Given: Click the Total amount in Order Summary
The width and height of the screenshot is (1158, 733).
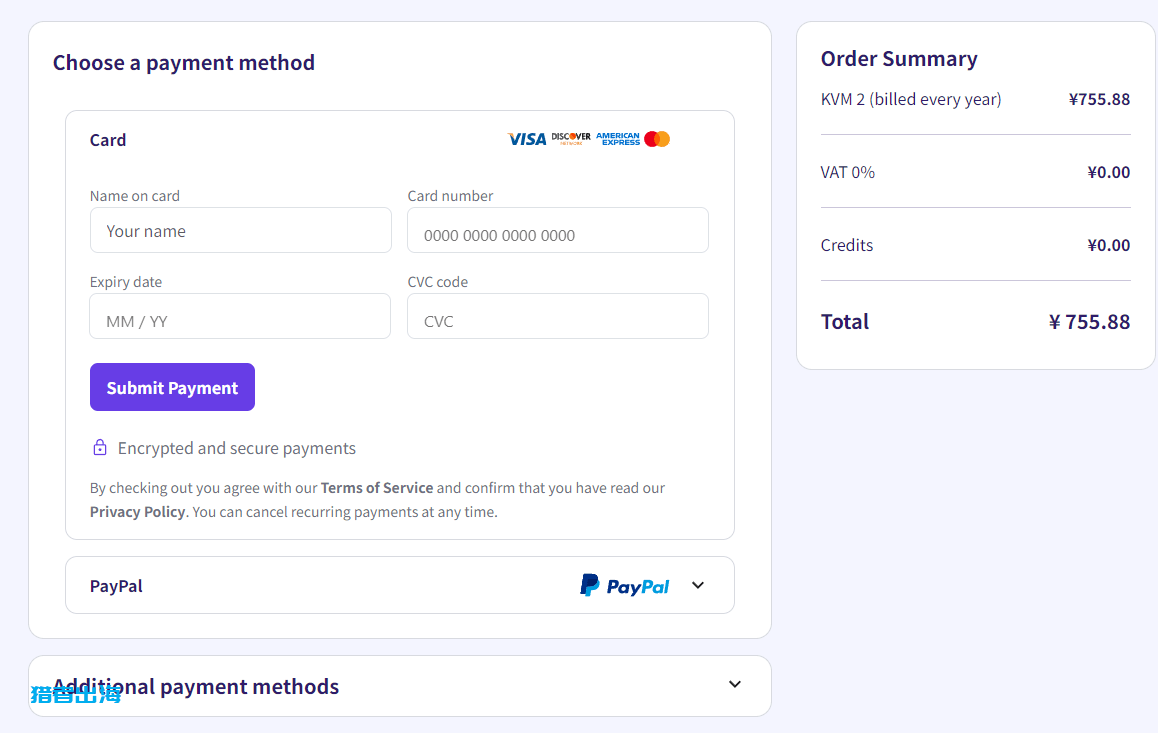Looking at the screenshot, I should coord(1089,322).
